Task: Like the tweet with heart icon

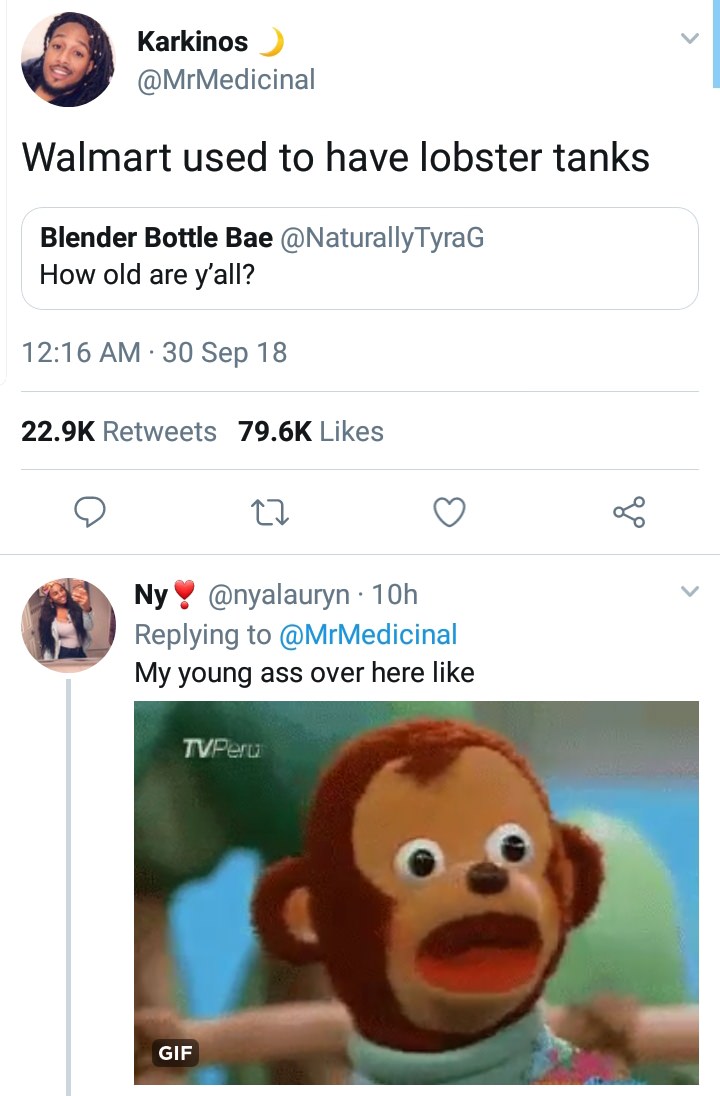Action: click(450, 513)
